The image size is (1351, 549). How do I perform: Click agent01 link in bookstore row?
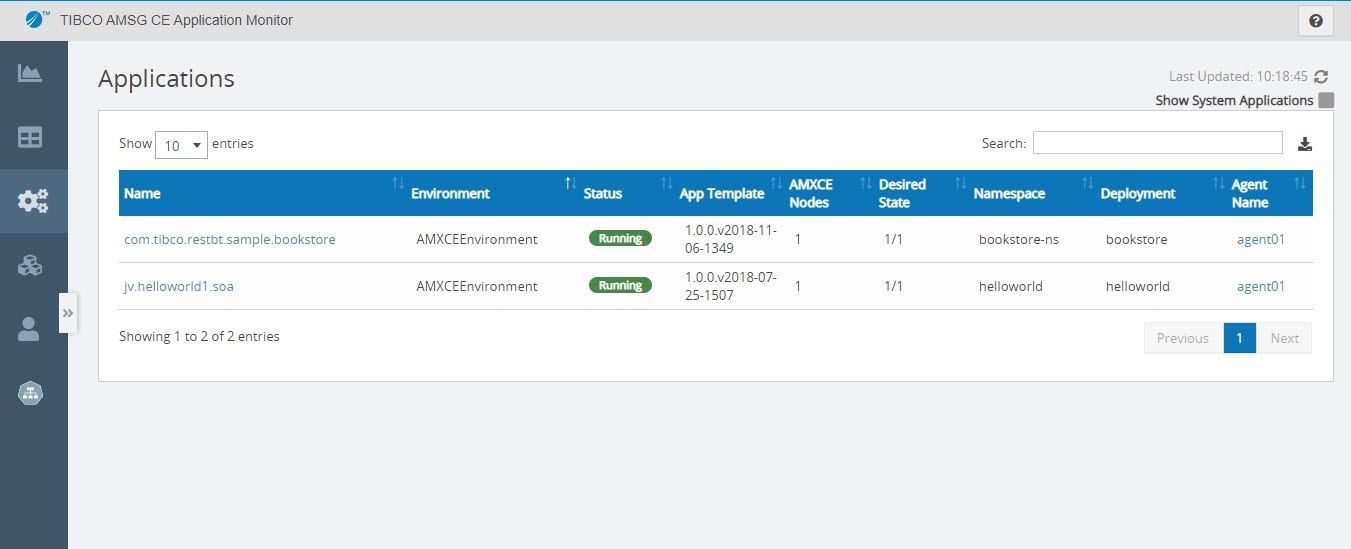point(1260,240)
